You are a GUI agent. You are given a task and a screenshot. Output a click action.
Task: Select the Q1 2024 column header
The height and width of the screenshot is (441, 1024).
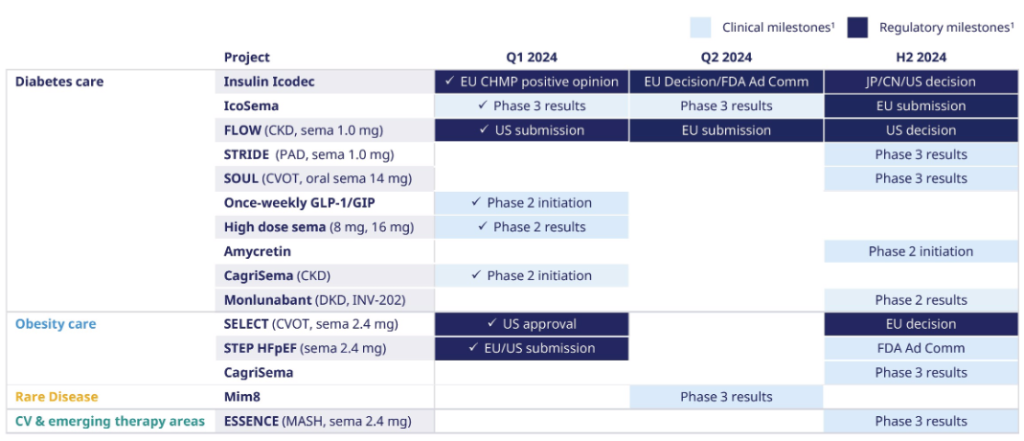(x=531, y=57)
